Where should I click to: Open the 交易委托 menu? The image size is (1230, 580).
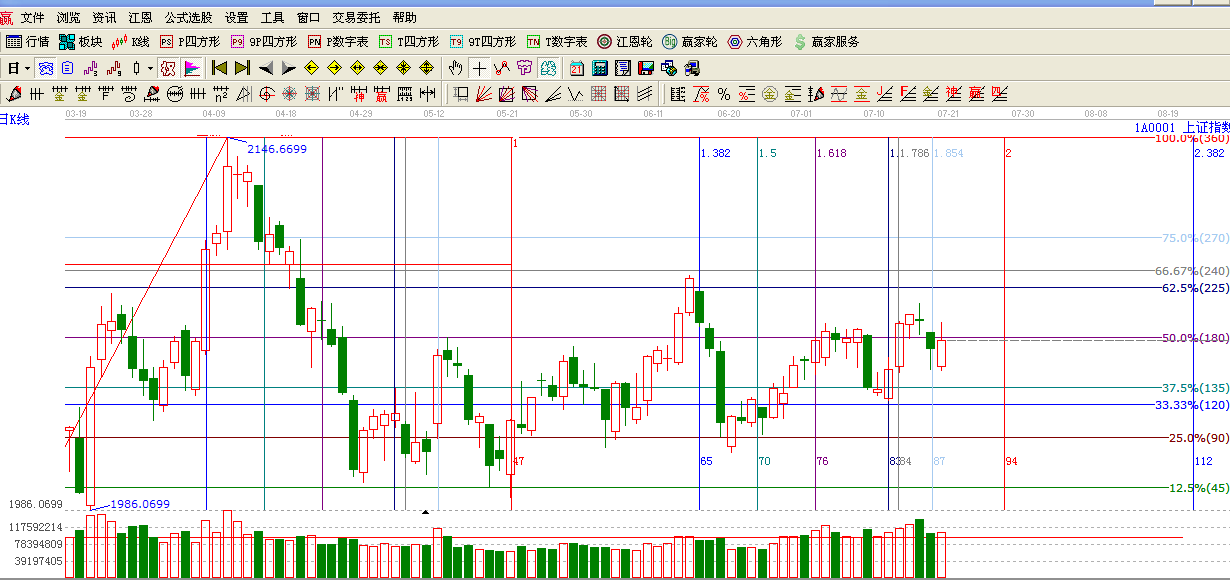click(x=356, y=18)
